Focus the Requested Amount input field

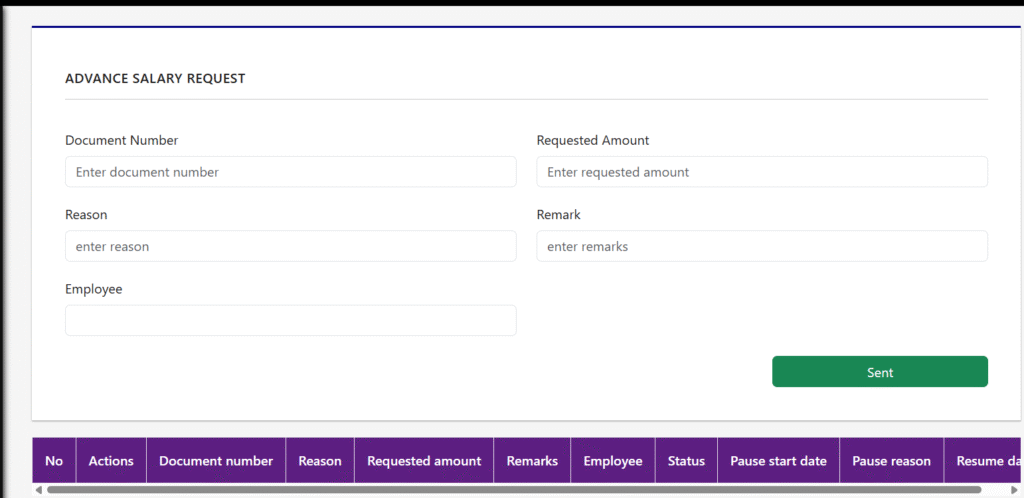coord(762,172)
